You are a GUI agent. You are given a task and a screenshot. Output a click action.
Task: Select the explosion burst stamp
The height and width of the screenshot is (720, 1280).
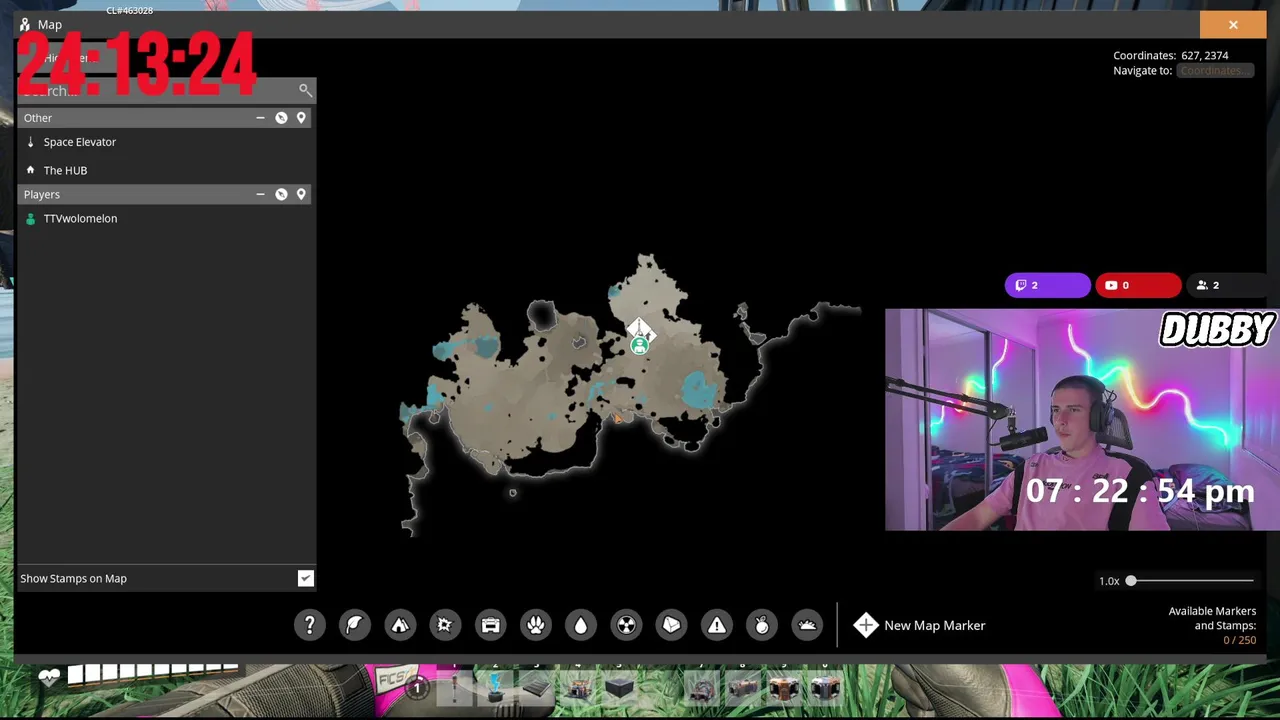point(445,625)
